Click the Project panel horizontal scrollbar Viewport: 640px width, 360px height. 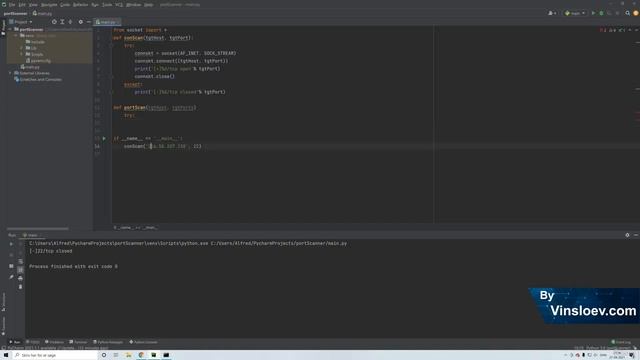pos(38,229)
